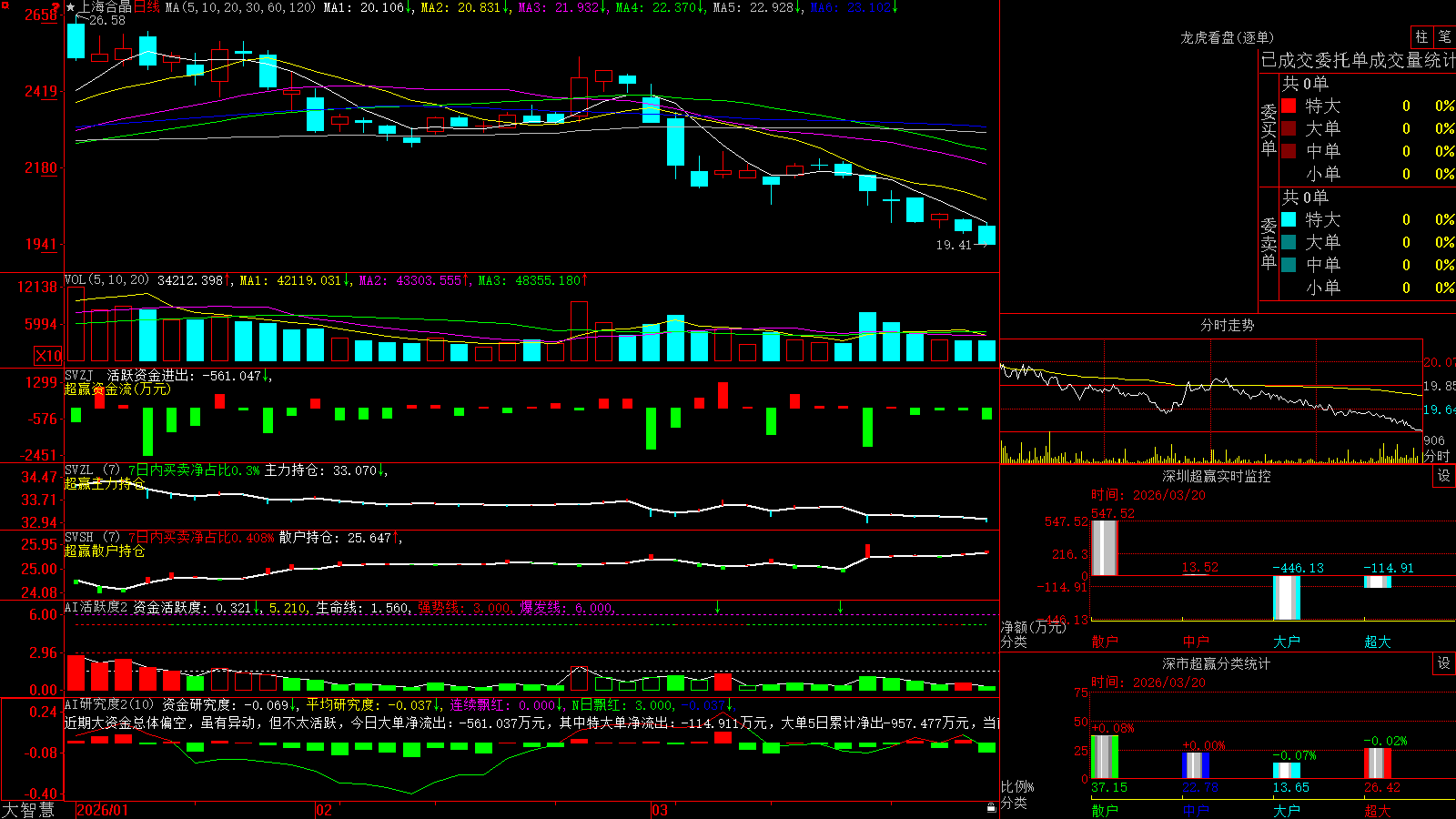This screenshot has width=1456, height=819.
Task: Open 设 settings for 深市超赢分类统计
Action: coord(1444,663)
